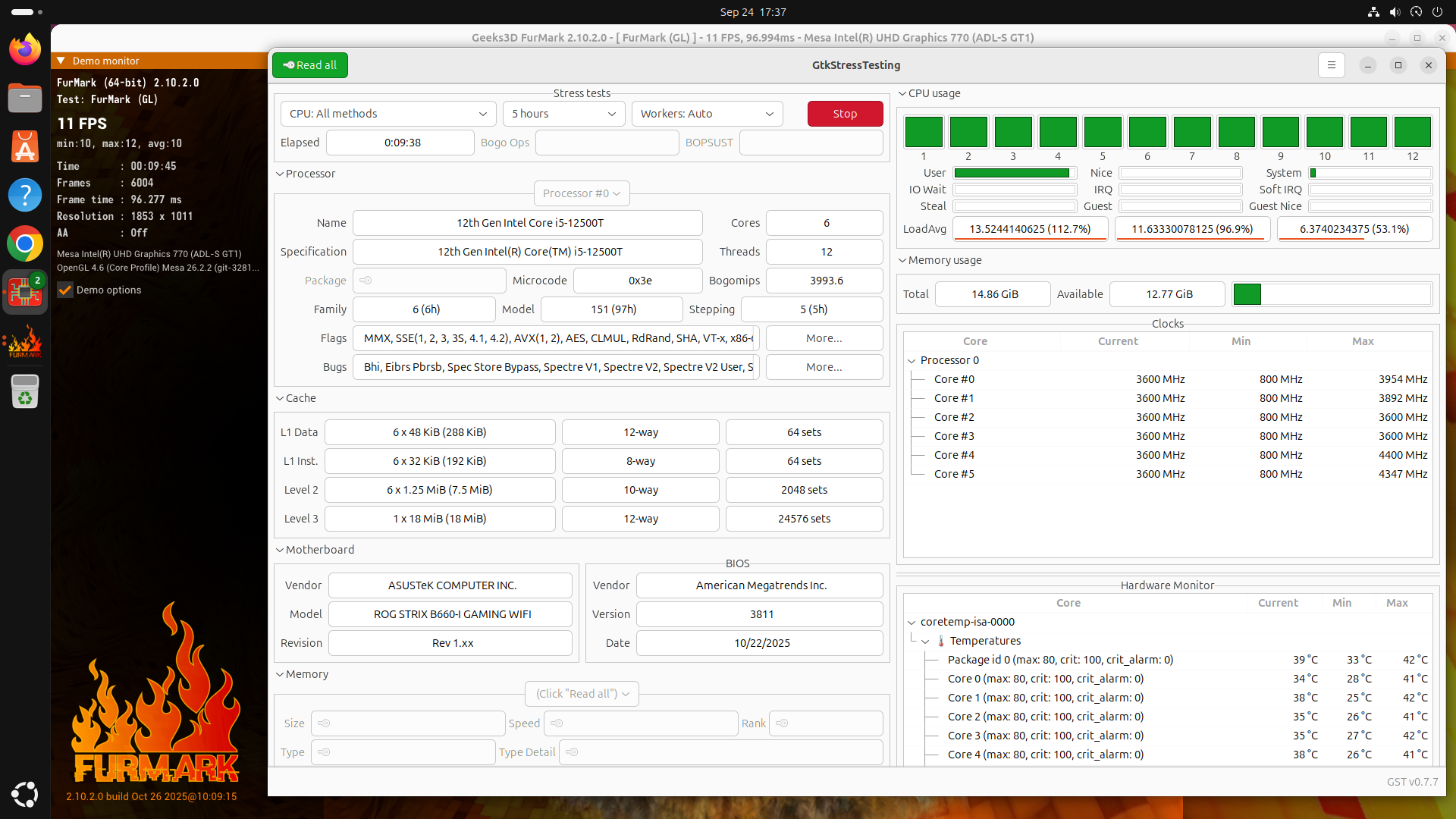The image size is (1456, 819).
Task: Collapse the coretemp-isa-0000 tree node
Action: pos(912,623)
